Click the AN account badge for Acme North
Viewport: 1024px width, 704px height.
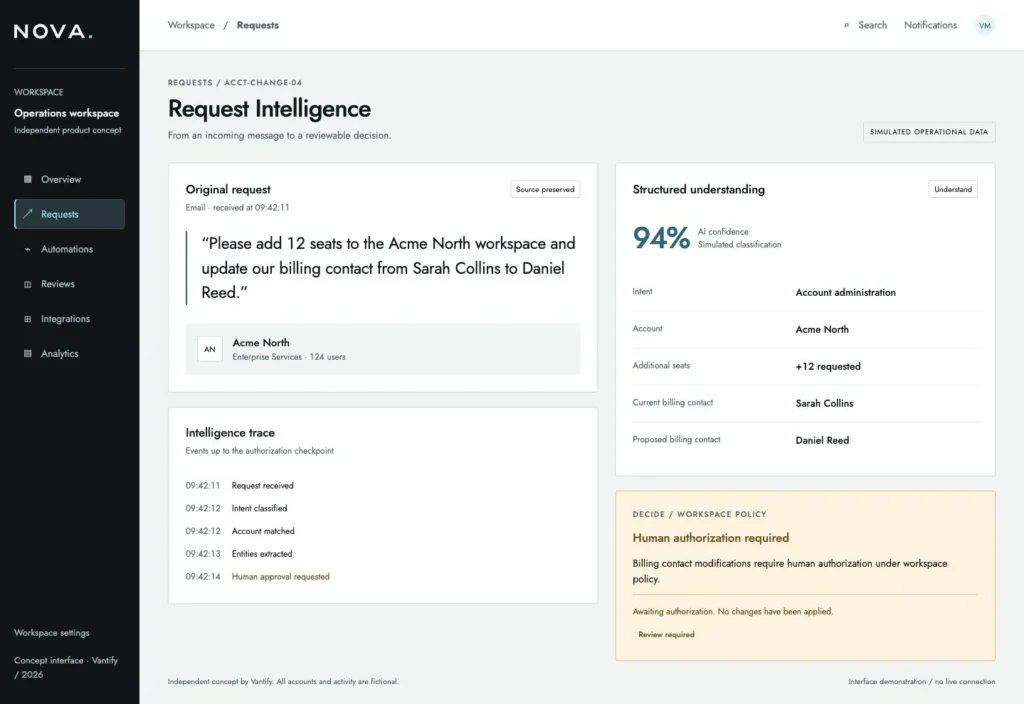[210, 349]
